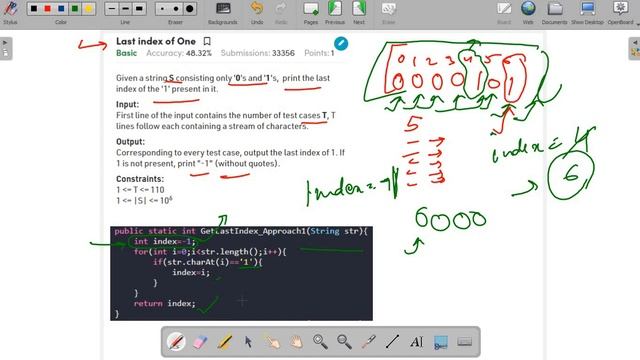Open the Erase options
Screen dimensions: 640x360
389,12
